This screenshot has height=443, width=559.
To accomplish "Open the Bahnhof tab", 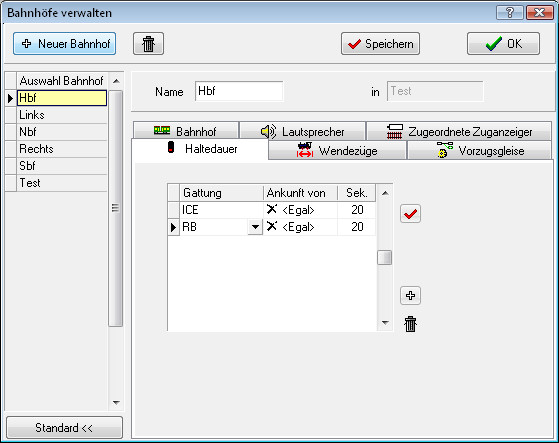I will (x=185, y=131).
